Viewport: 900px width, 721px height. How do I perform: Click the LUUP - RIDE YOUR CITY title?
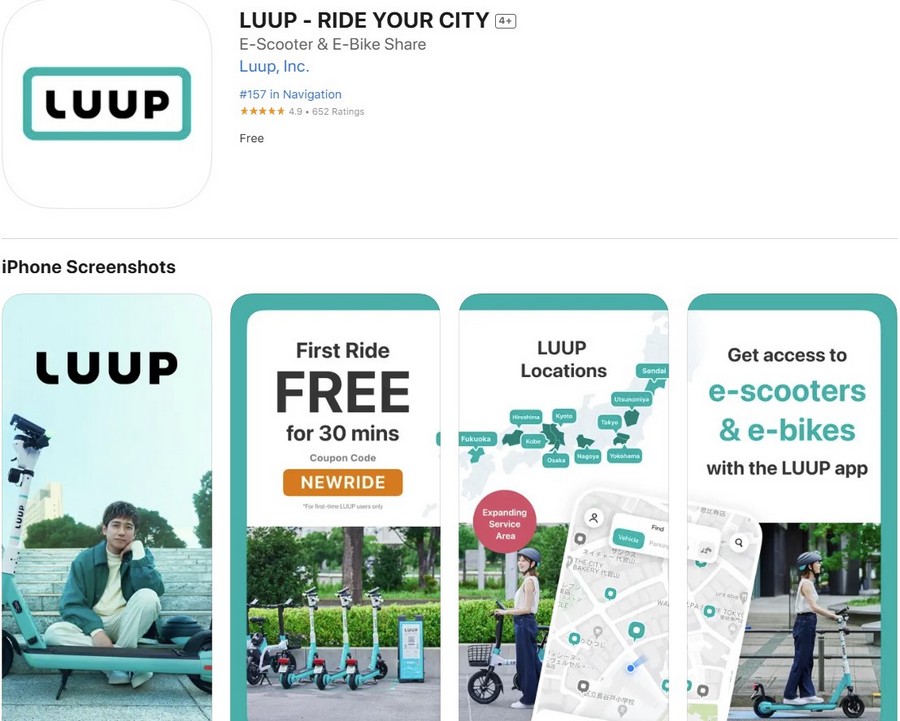(364, 21)
